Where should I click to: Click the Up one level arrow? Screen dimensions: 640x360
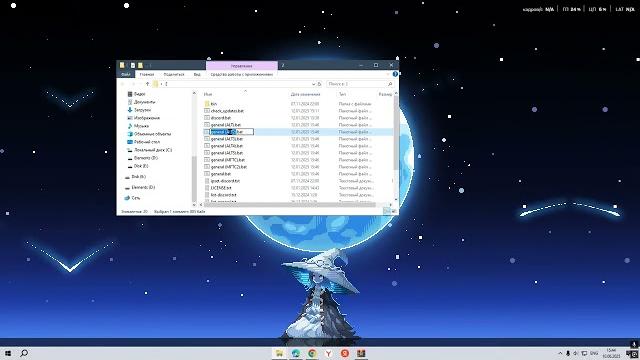coord(147,84)
